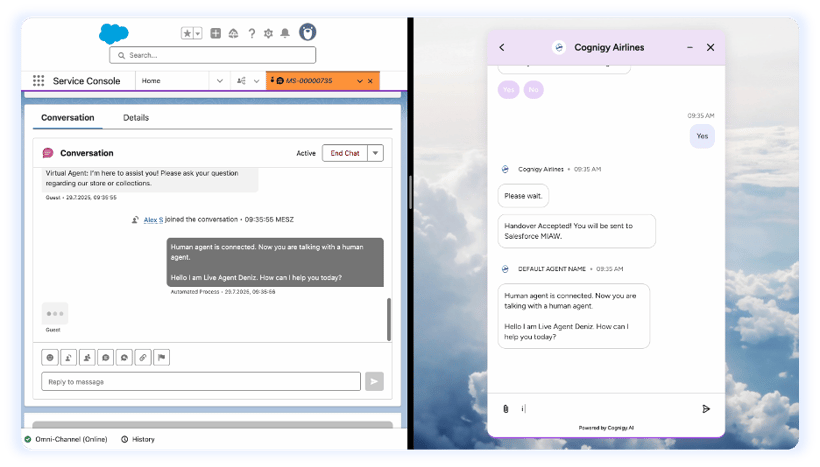The width and height of the screenshot is (820, 467).
Task: Click the conversation transcript scrollbar
Action: (389, 319)
